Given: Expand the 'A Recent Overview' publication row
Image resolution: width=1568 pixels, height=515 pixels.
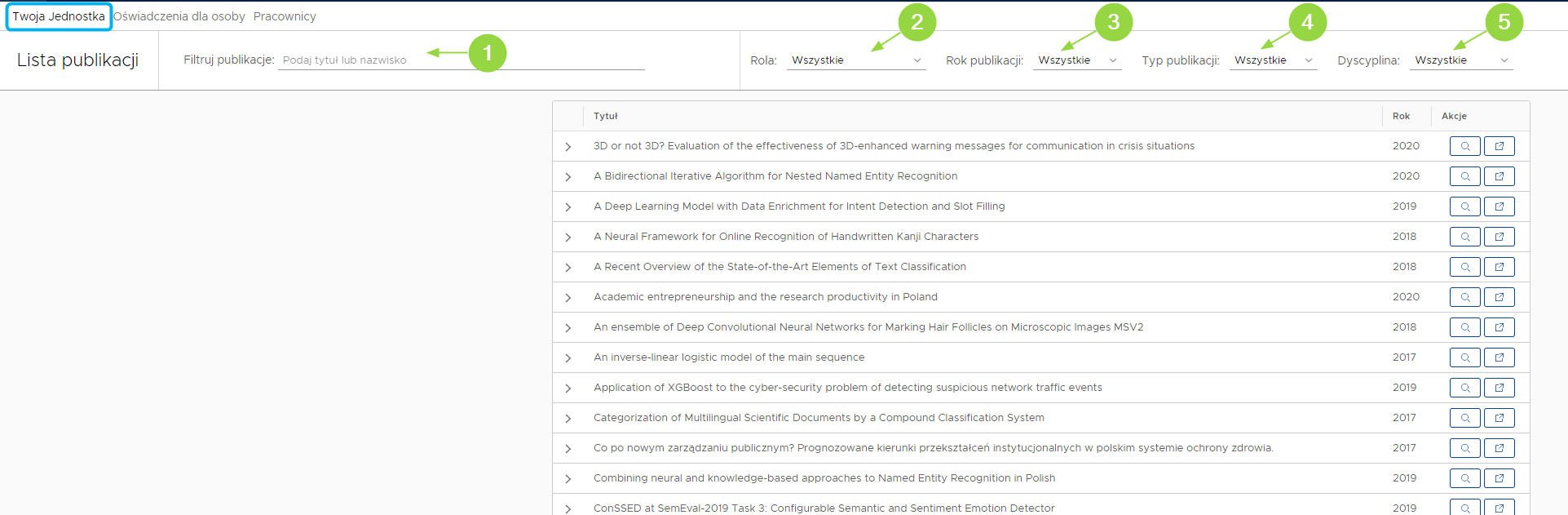Looking at the screenshot, I should coord(568,268).
